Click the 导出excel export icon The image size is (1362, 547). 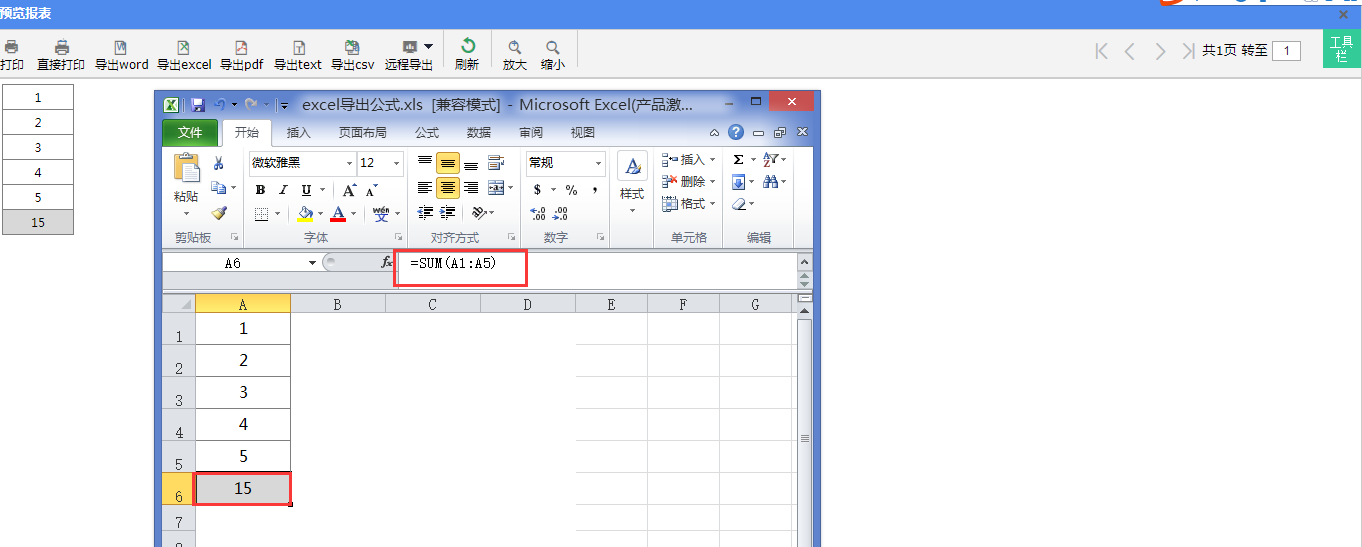(x=184, y=48)
